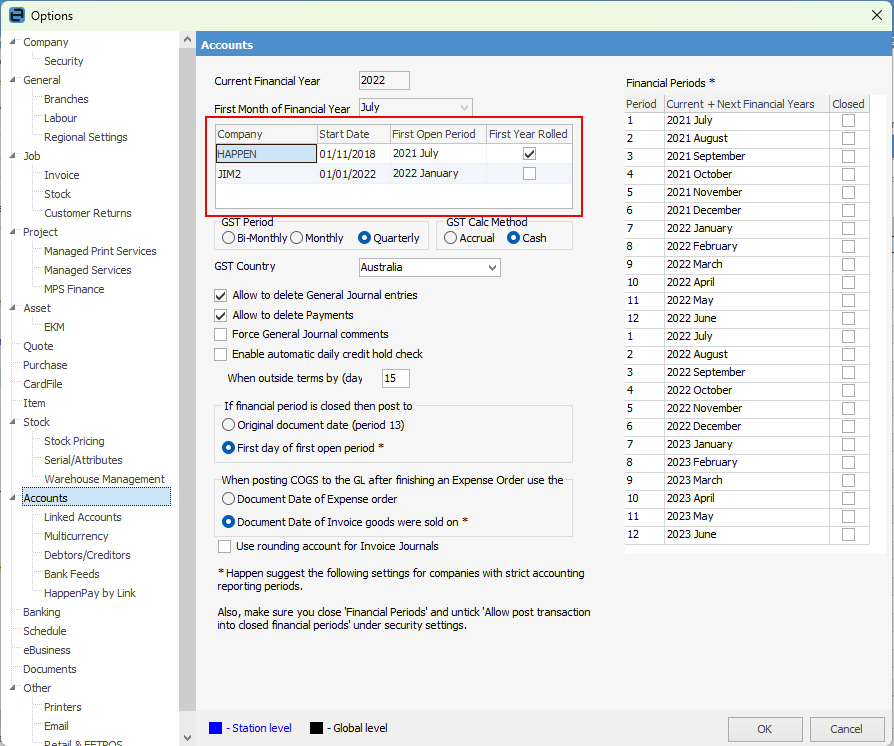Collapse the Accounts section header arrow
The height and width of the screenshot is (746, 894).
pyautogui.click(x=12, y=498)
